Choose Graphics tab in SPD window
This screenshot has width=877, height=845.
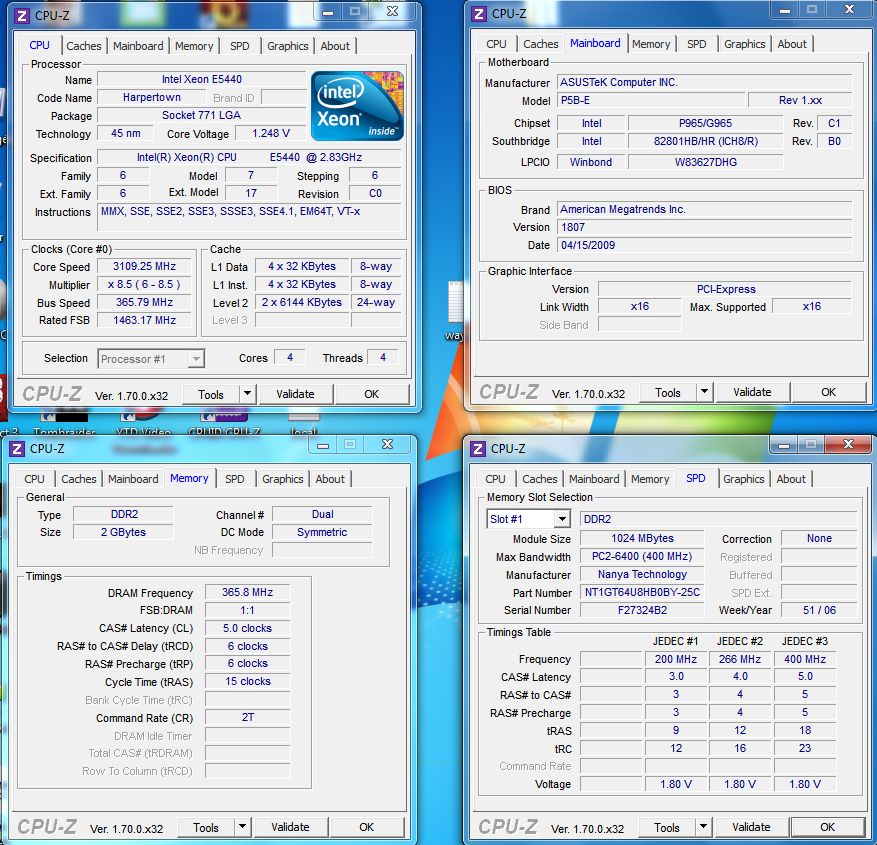tap(743, 479)
